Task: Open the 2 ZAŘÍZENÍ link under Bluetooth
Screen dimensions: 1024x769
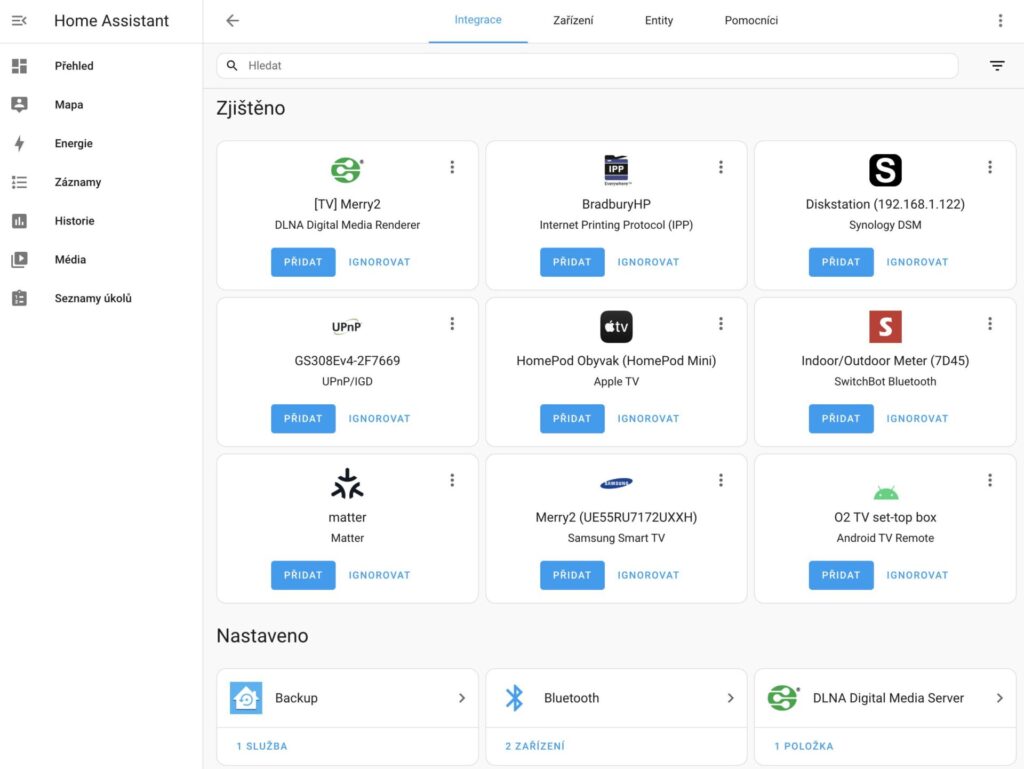Action: click(535, 746)
